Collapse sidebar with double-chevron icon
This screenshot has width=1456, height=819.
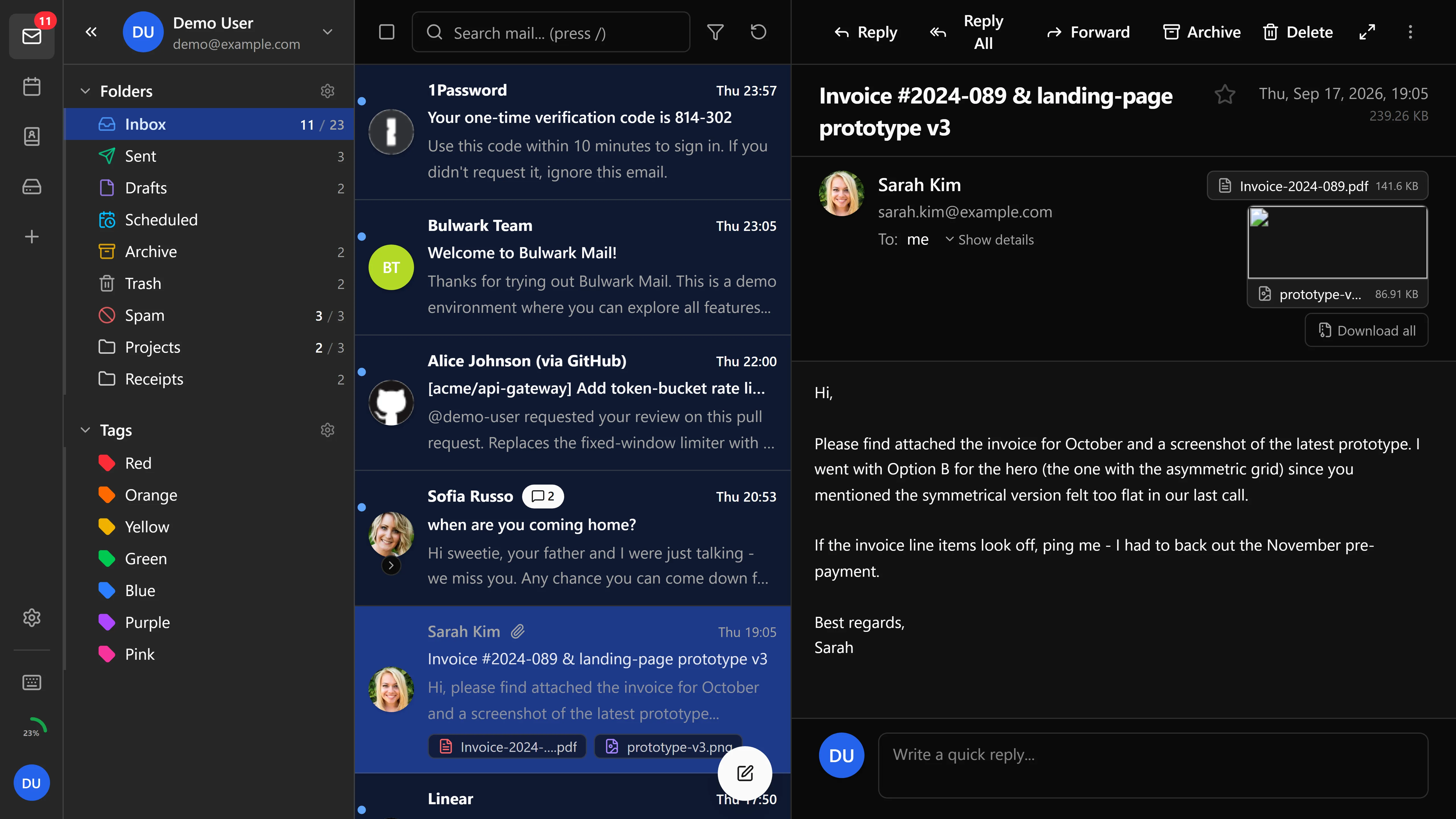tap(91, 32)
